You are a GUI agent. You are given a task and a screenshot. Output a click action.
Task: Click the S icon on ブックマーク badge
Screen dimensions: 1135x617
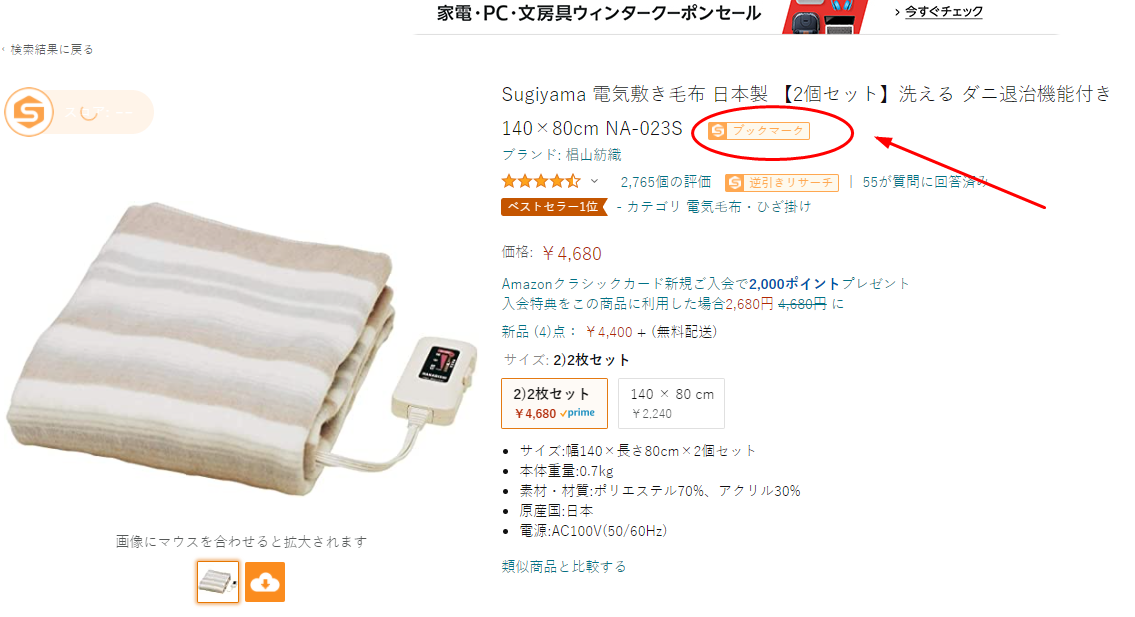point(717,131)
